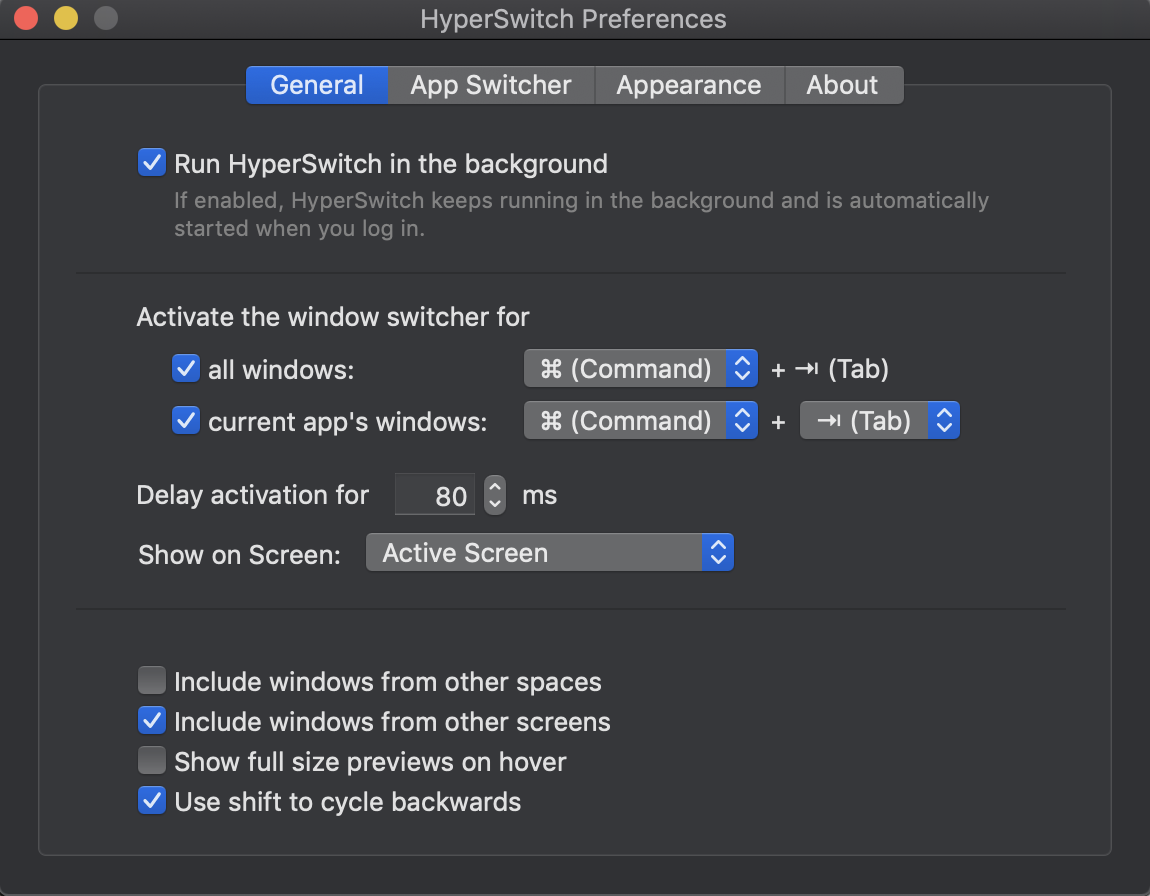Toggle Use shift to cycle backwards
The height and width of the screenshot is (896, 1150).
point(152,801)
